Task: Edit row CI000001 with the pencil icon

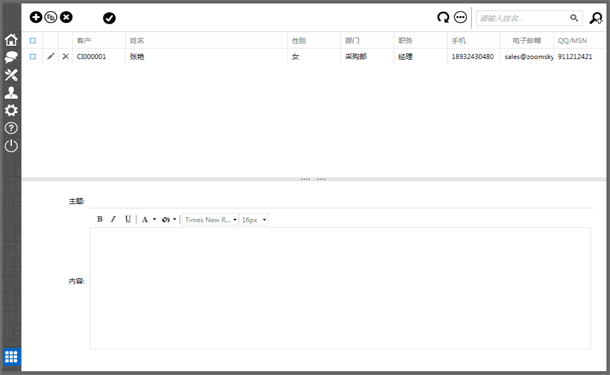Action: (51, 56)
